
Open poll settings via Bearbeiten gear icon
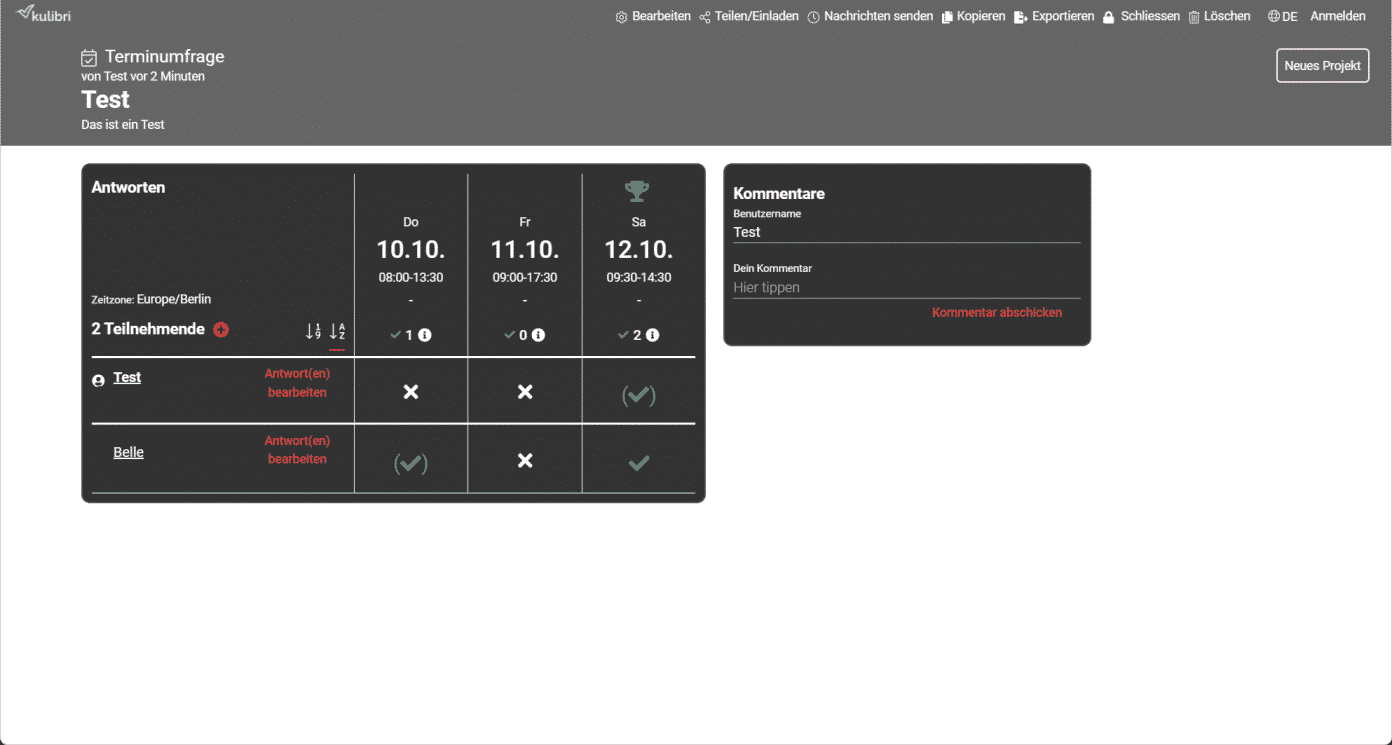click(x=622, y=16)
